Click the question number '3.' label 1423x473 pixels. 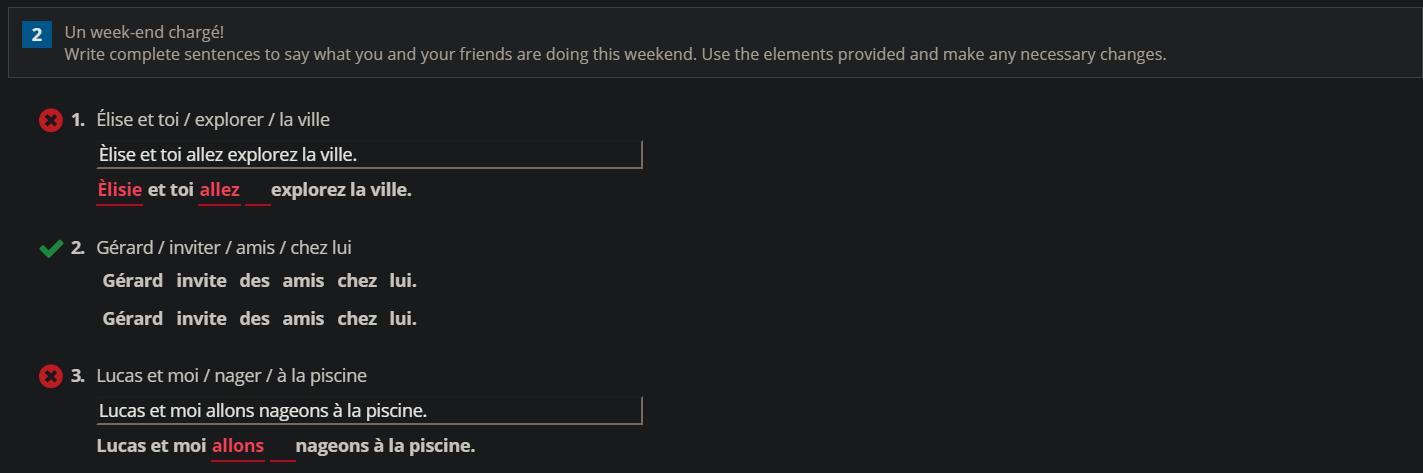(78, 376)
